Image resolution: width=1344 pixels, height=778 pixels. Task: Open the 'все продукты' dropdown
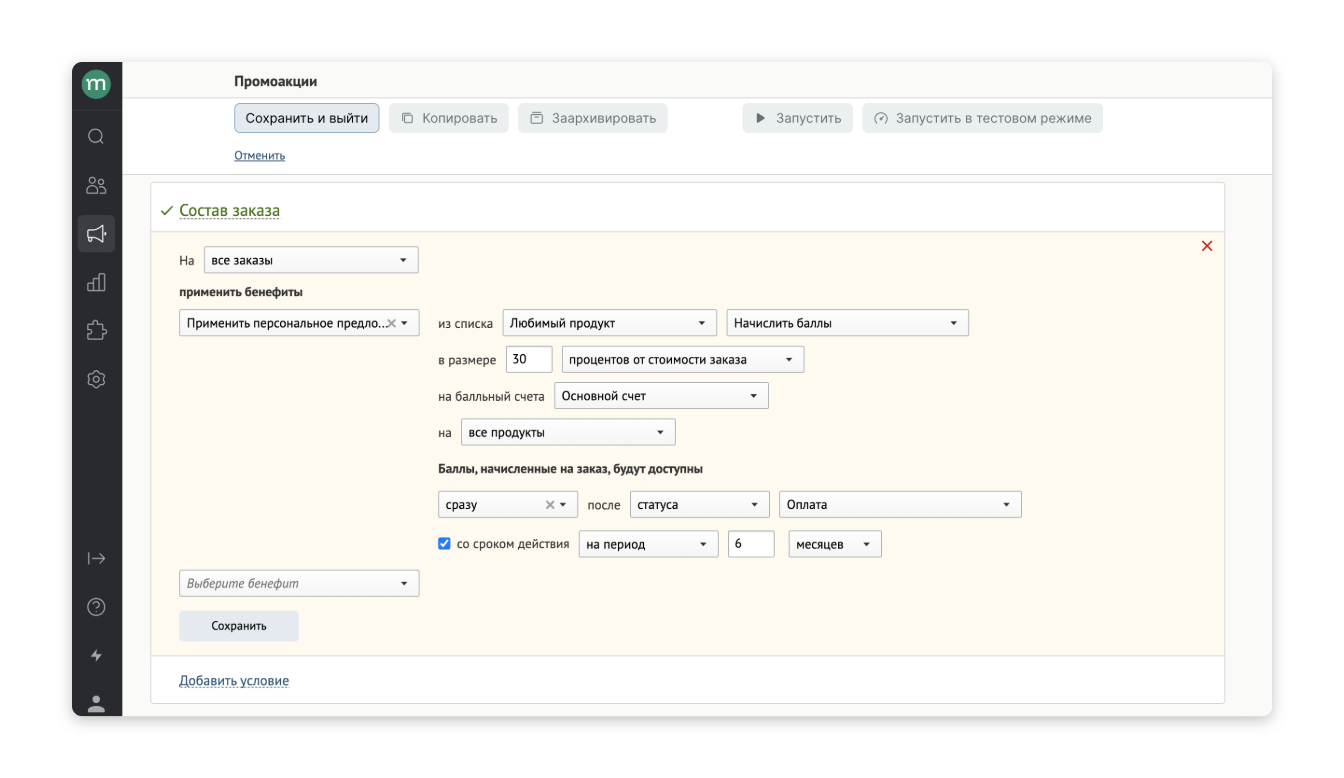[x=568, y=433]
